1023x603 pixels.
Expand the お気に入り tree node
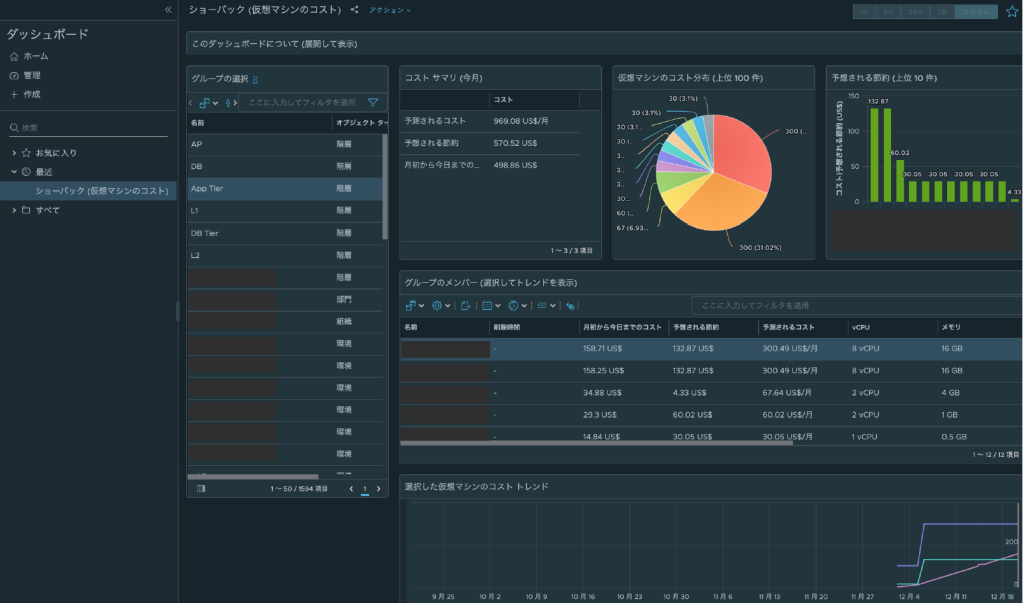click(14, 153)
